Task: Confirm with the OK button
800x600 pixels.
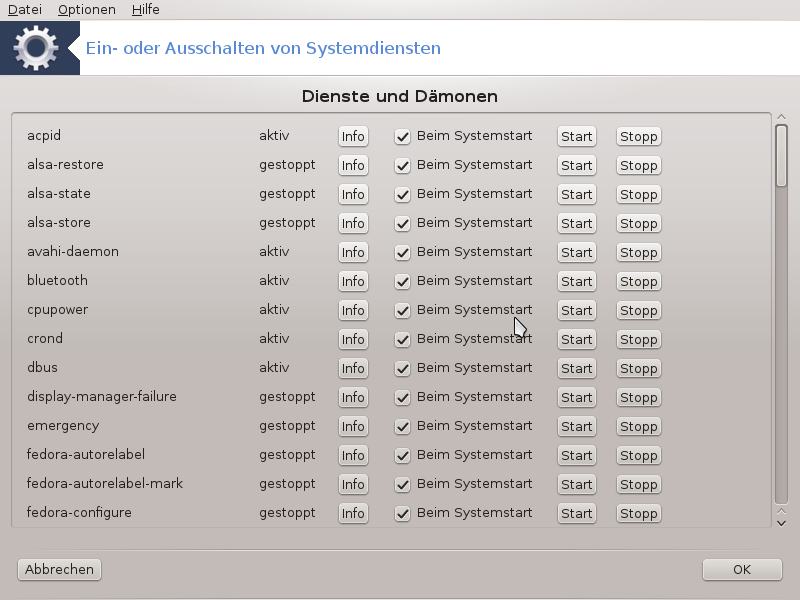Action: pyautogui.click(x=742, y=569)
